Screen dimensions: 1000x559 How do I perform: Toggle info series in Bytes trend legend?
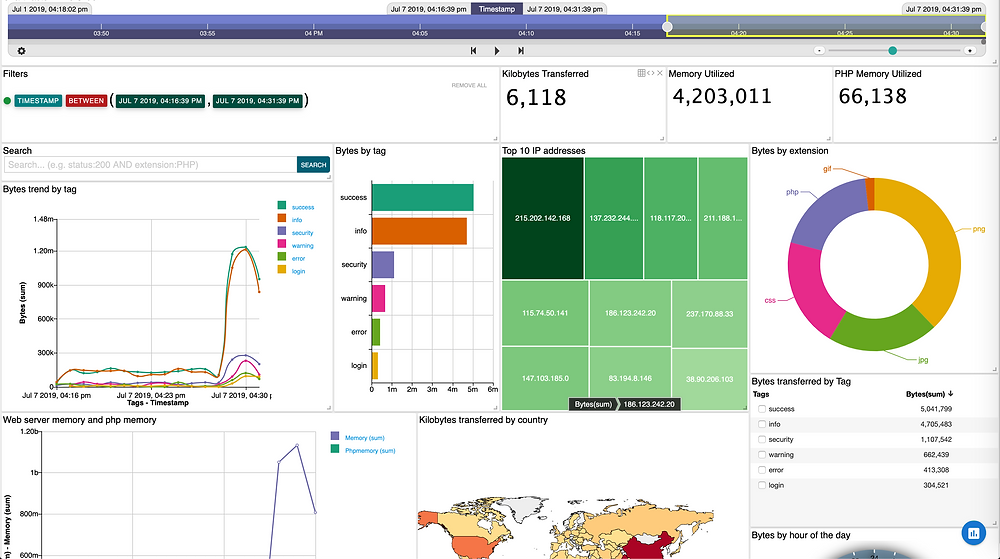pyautogui.click(x=290, y=219)
